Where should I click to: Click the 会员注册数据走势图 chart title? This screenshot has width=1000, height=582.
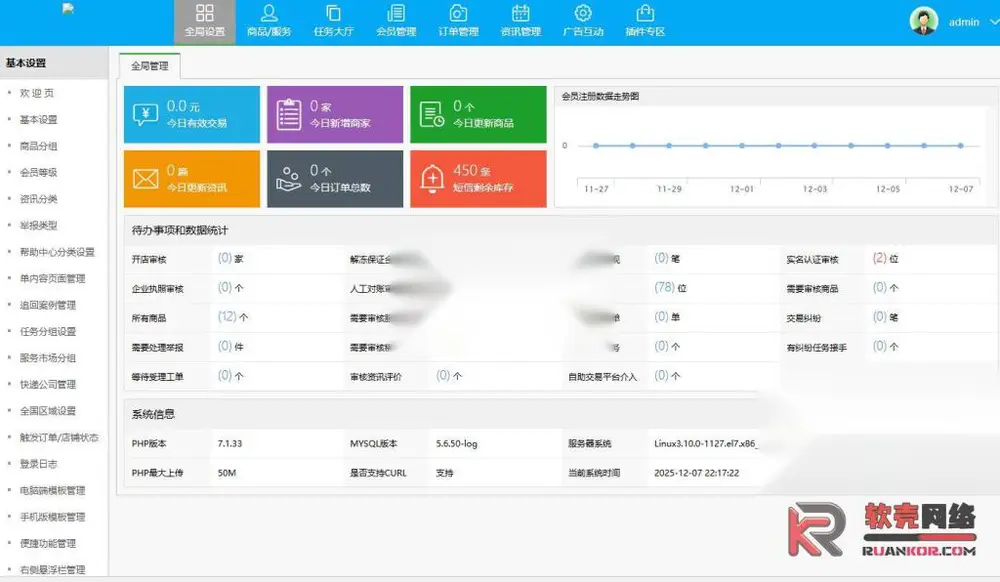pyautogui.click(x=600, y=96)
